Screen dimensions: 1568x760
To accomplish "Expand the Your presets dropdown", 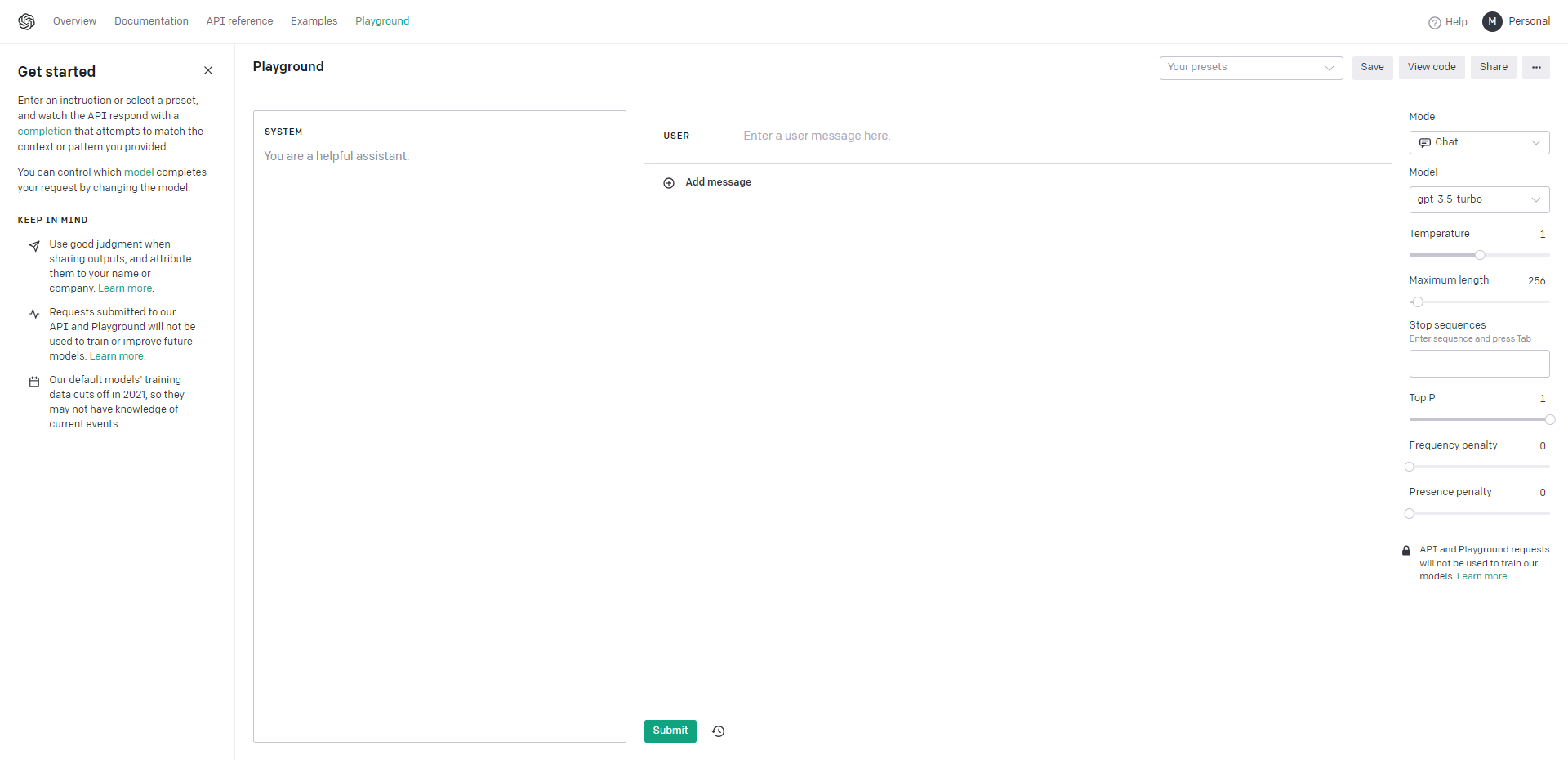I will (1251, 68).
